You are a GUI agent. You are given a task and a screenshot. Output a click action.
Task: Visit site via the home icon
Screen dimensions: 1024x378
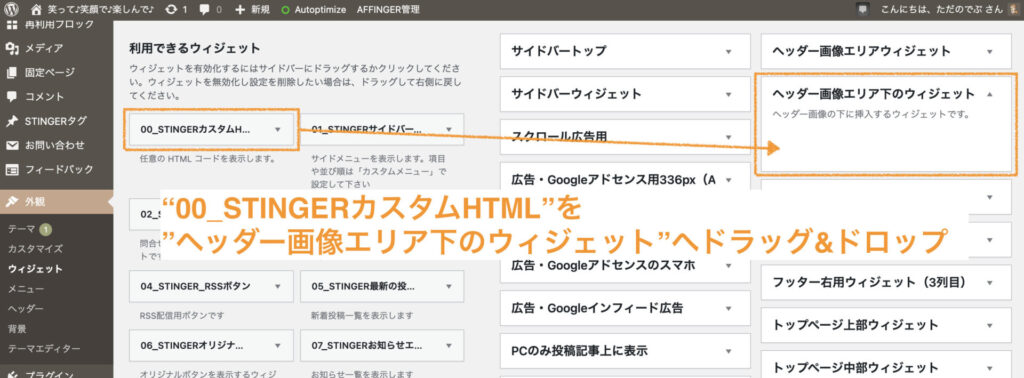click(37, 9)
